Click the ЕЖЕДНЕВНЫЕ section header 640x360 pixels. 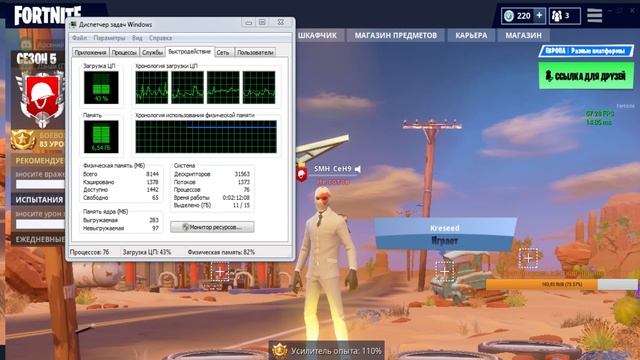[40, 239]
